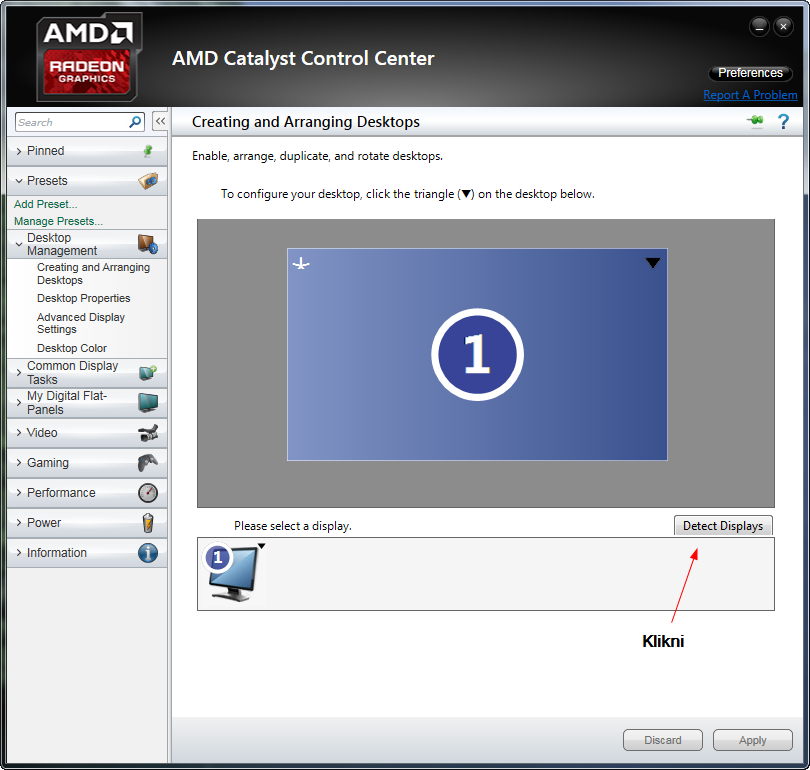Click the Desktop Management section icon
Screen dimensions: 810x770
[148, 244]
